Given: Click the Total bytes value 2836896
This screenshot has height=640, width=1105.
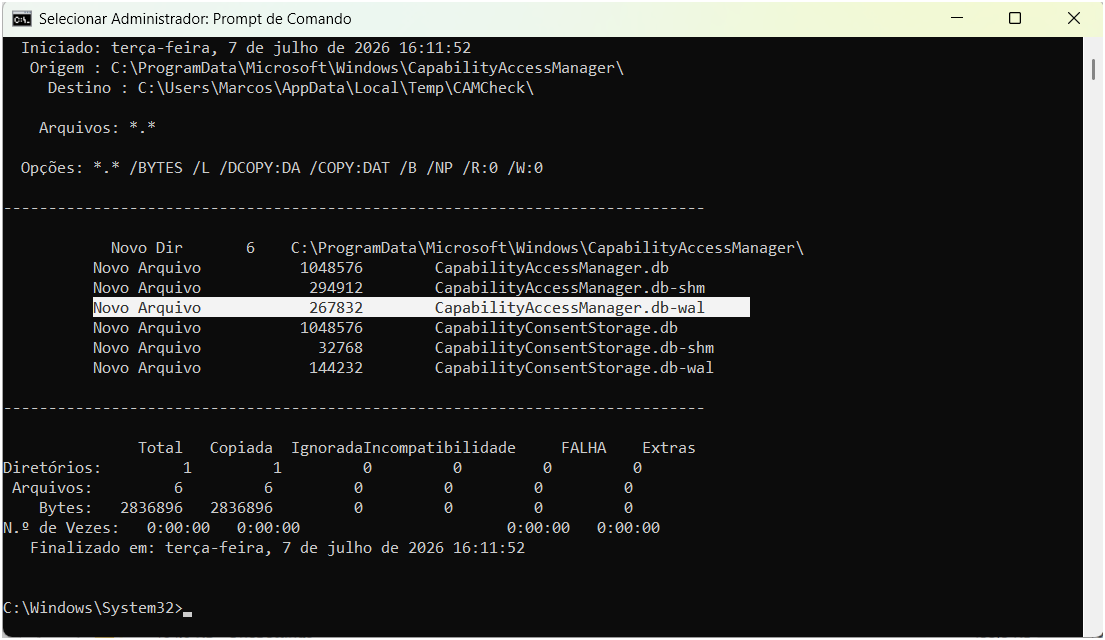Looking at the screenshot, I should (x=152, y=508).
